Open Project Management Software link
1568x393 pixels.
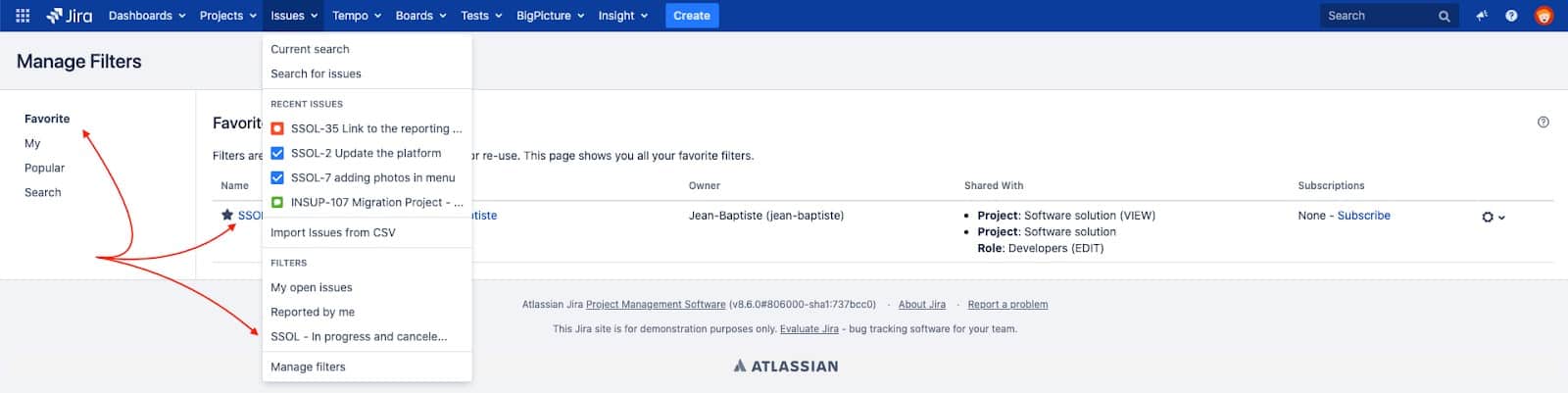click(x=656, y=305)
